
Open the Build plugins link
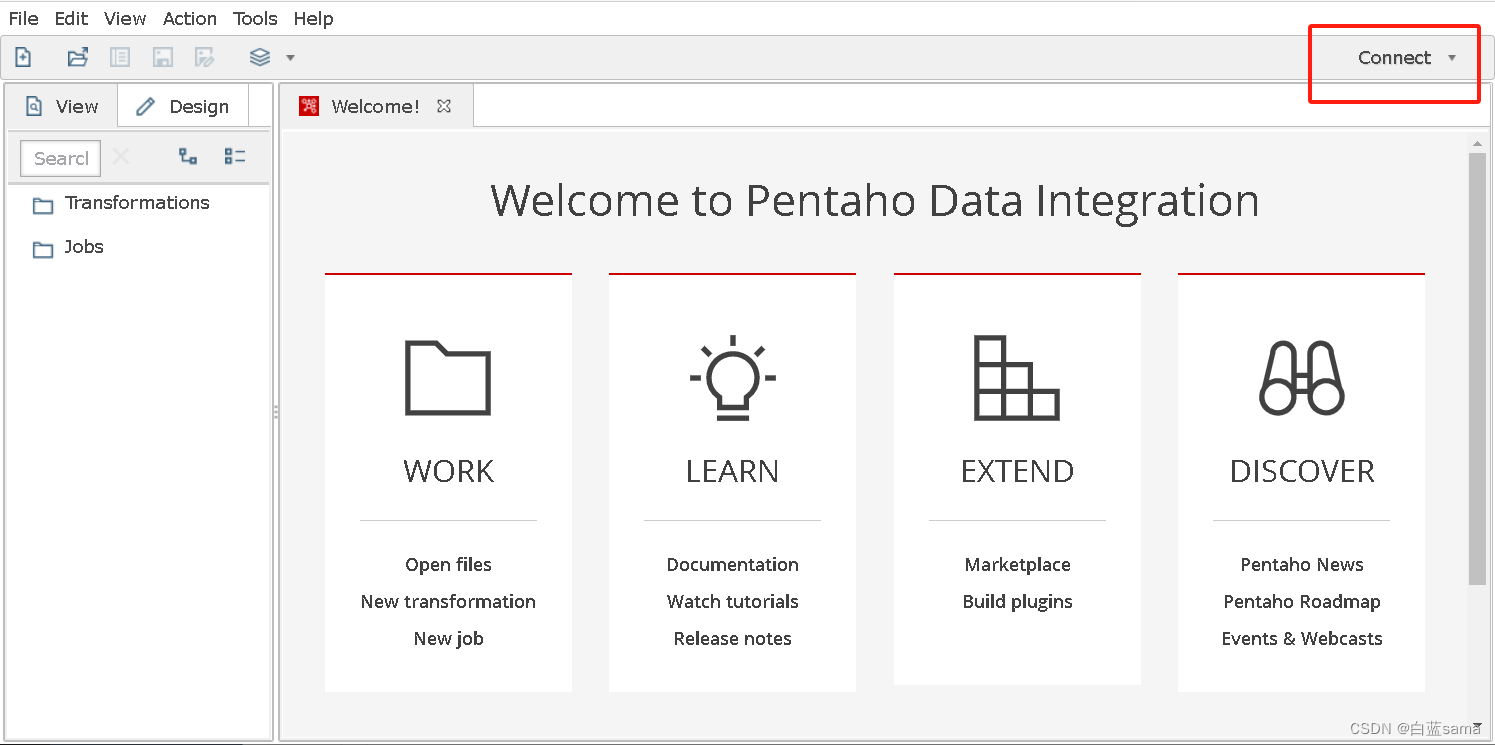1017,602
